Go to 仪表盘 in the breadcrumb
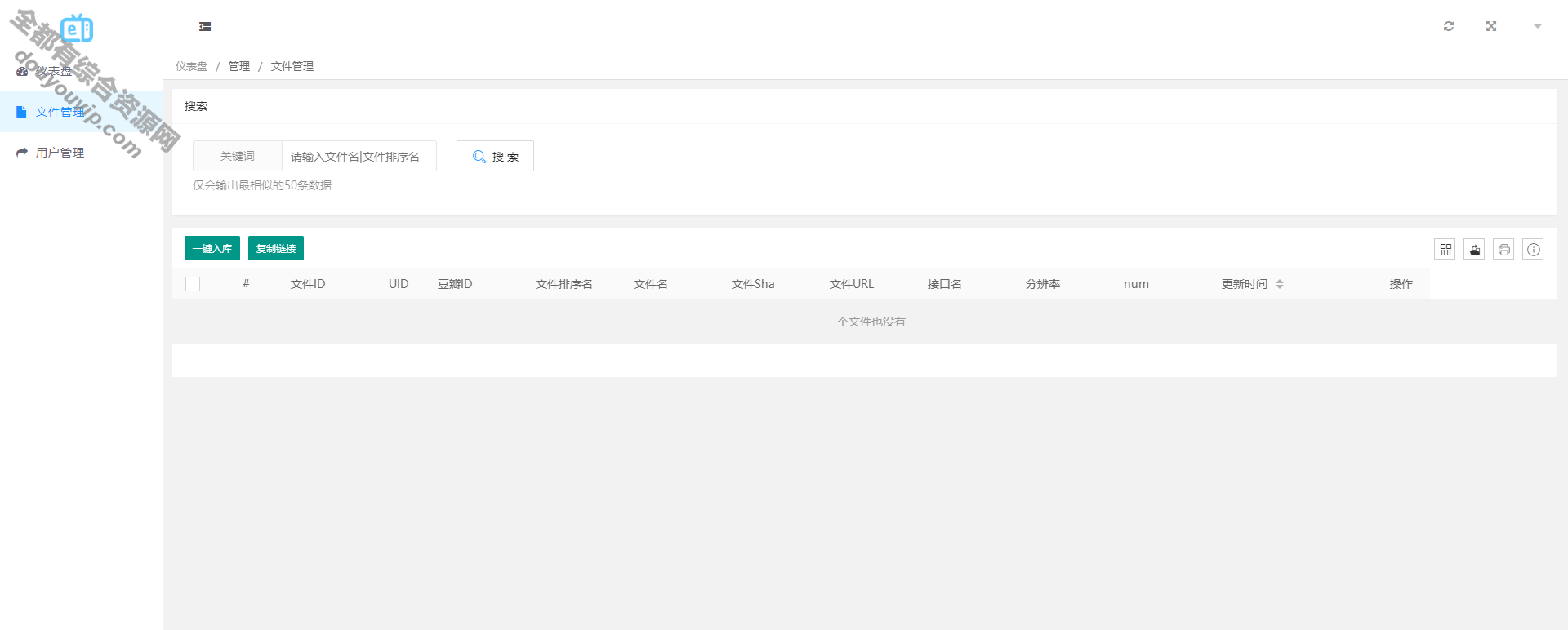The height and width of the screenshot is (630, 1568). [x=191, y=66]
